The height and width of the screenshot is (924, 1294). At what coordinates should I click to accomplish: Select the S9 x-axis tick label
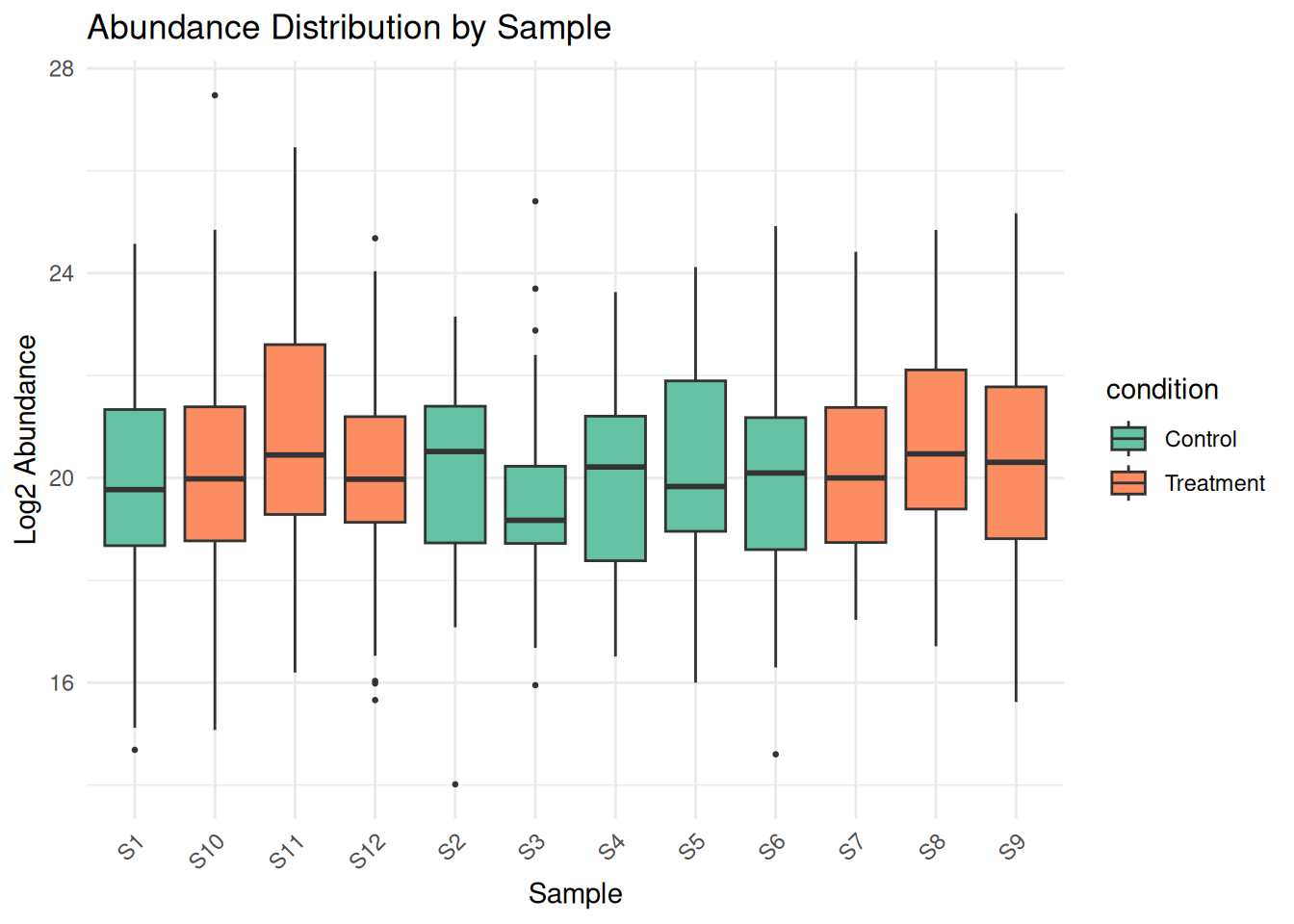[x=1012, y=848]
